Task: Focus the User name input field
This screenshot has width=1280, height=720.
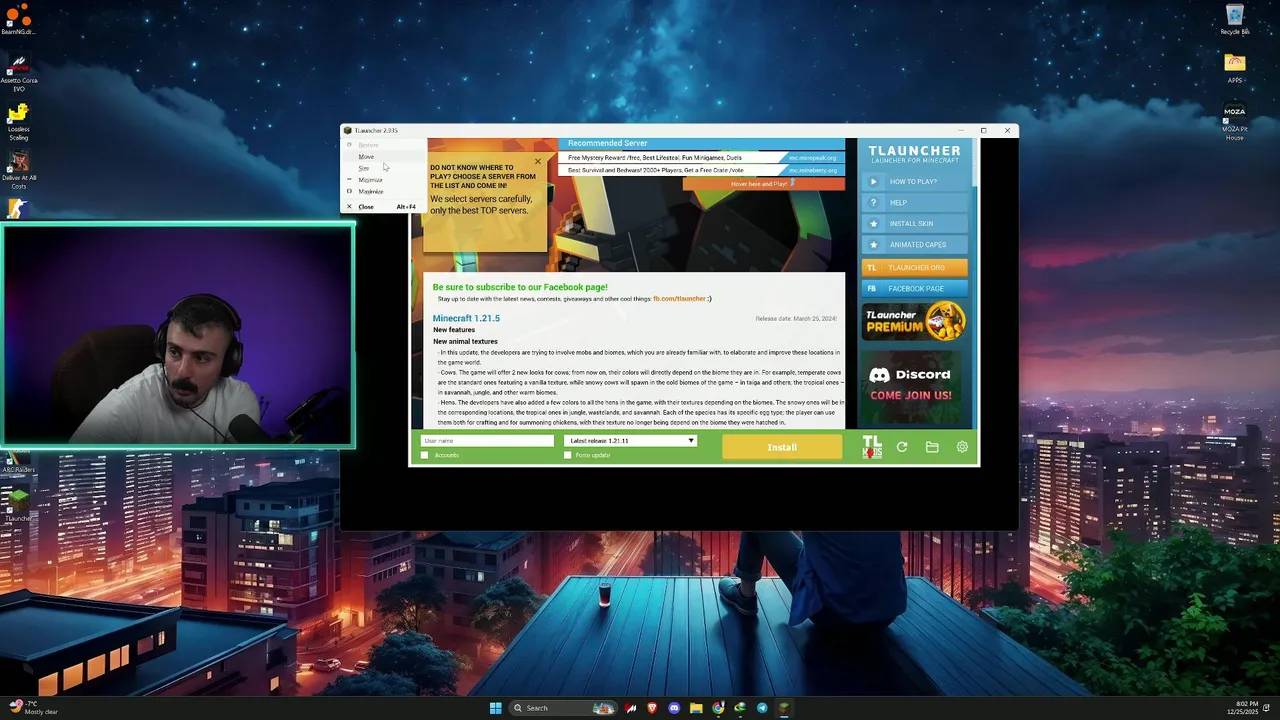Action: [x=487, y=441]
